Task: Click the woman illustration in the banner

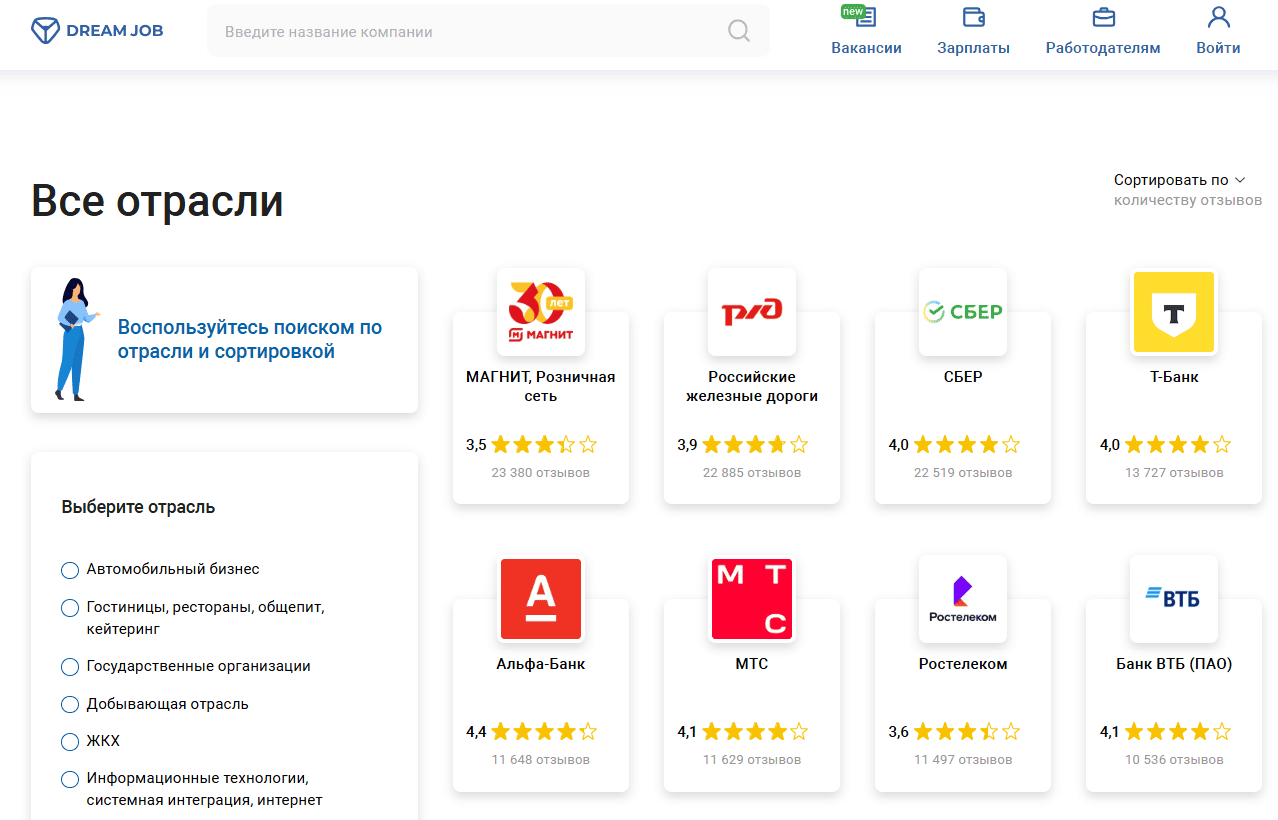Action: (x=76, y=339)
